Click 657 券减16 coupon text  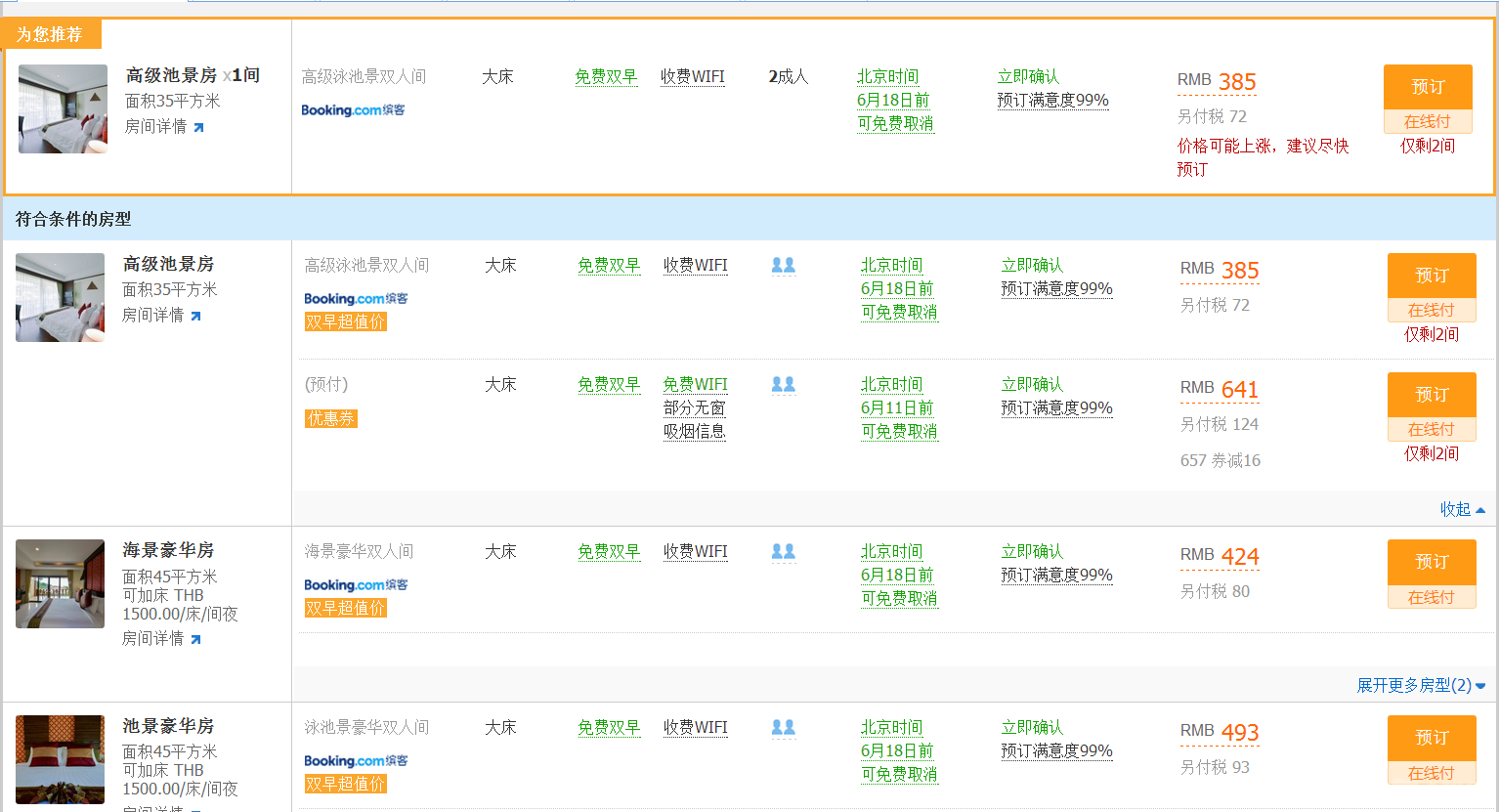1221,460
